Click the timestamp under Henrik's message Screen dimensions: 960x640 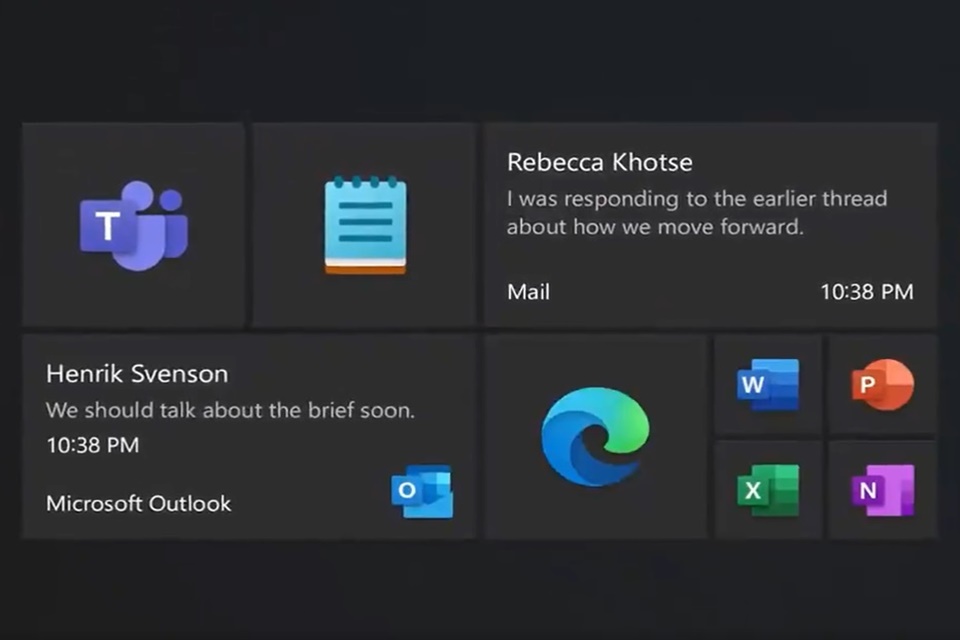point(92,445)
